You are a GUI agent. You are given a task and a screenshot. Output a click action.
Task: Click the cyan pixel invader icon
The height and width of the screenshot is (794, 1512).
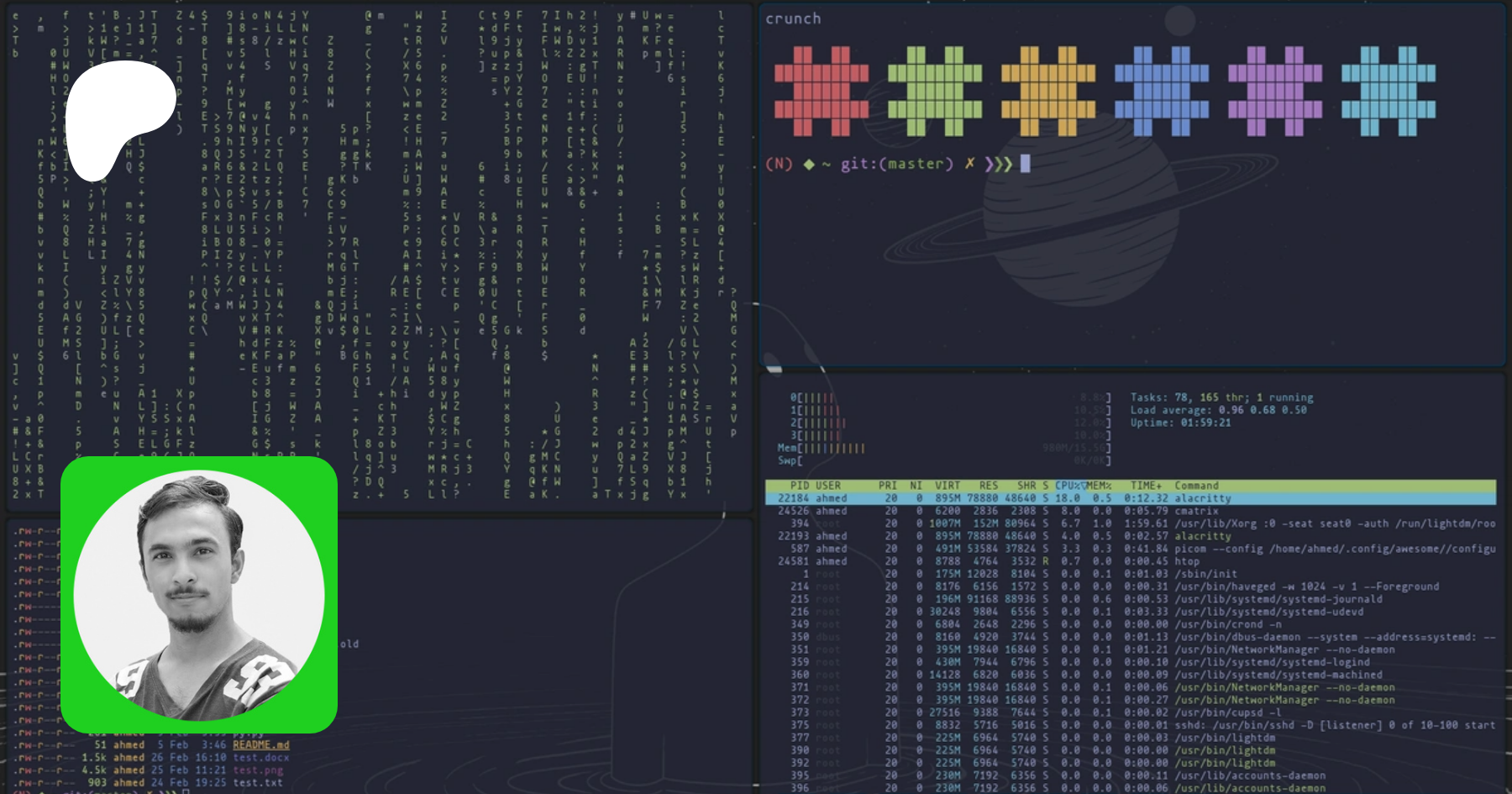tap(1388, 92)
